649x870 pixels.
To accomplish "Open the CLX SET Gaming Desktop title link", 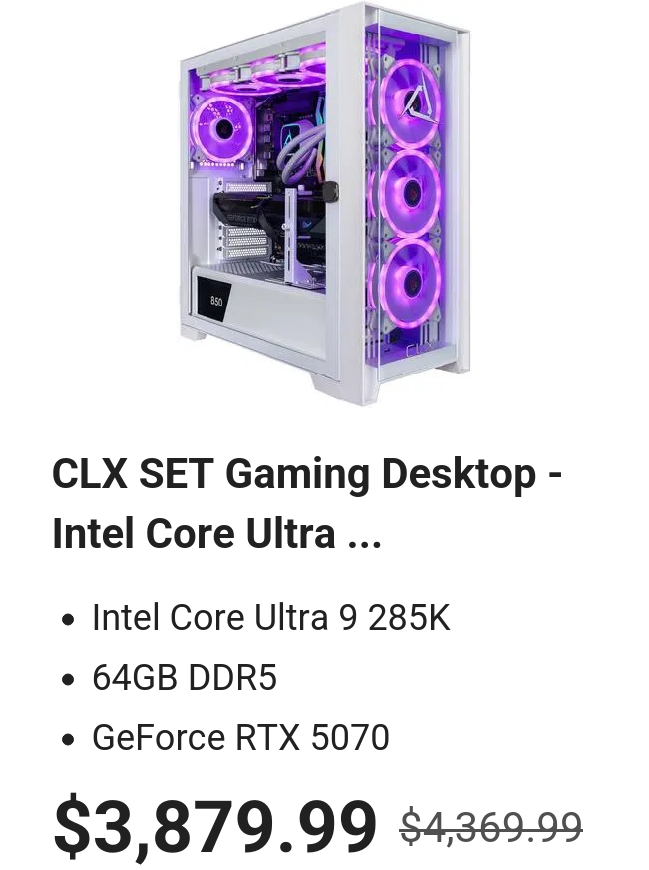I will click(x=307, y=503).
